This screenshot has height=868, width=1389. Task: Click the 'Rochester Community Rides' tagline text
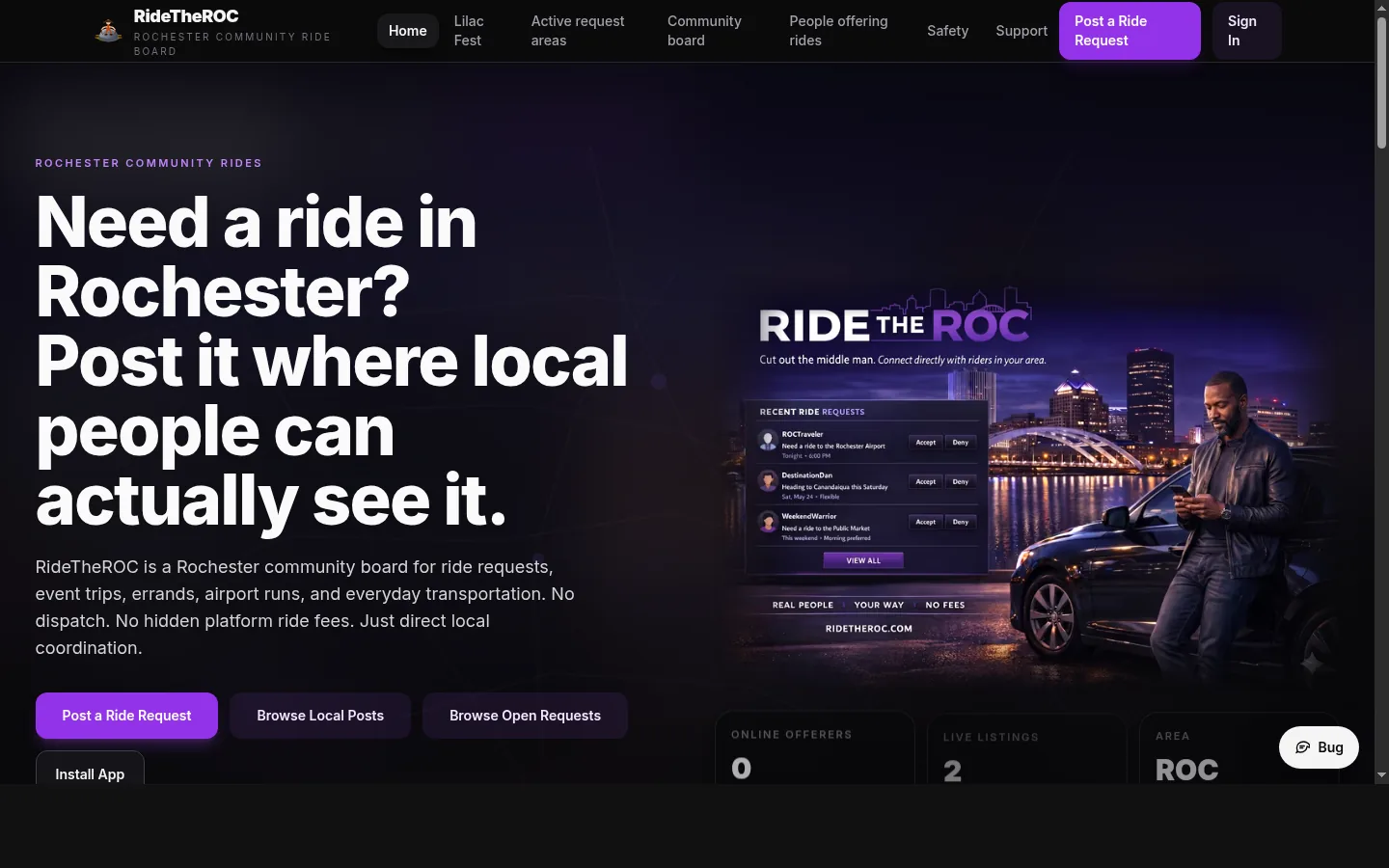pyautogui.click(x=149, y=163)
